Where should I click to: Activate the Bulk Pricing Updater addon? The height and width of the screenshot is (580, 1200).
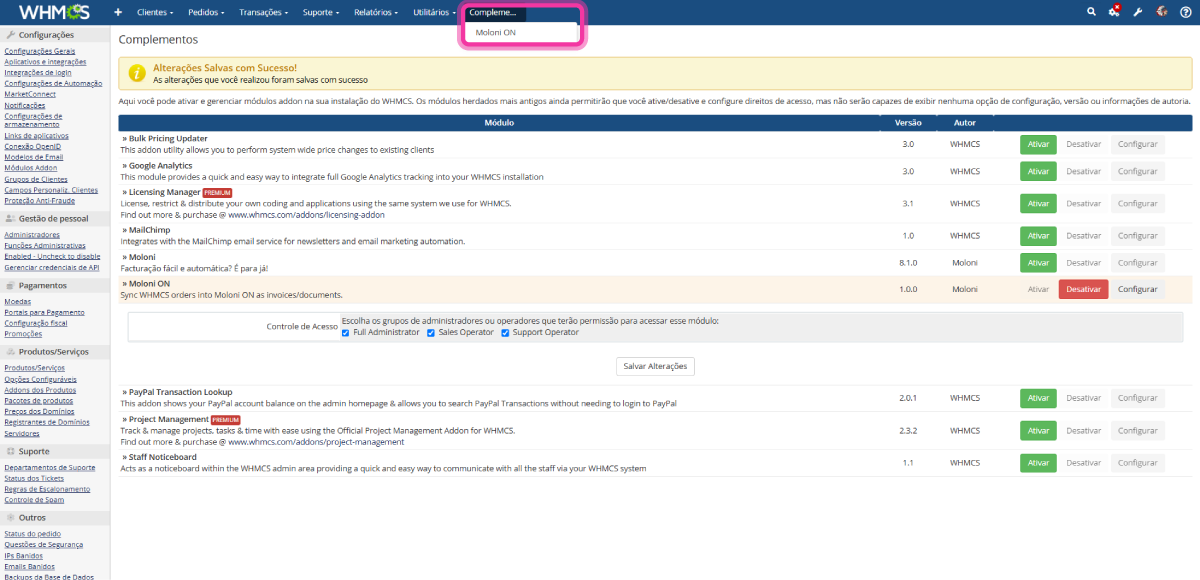coord(1038,144)
